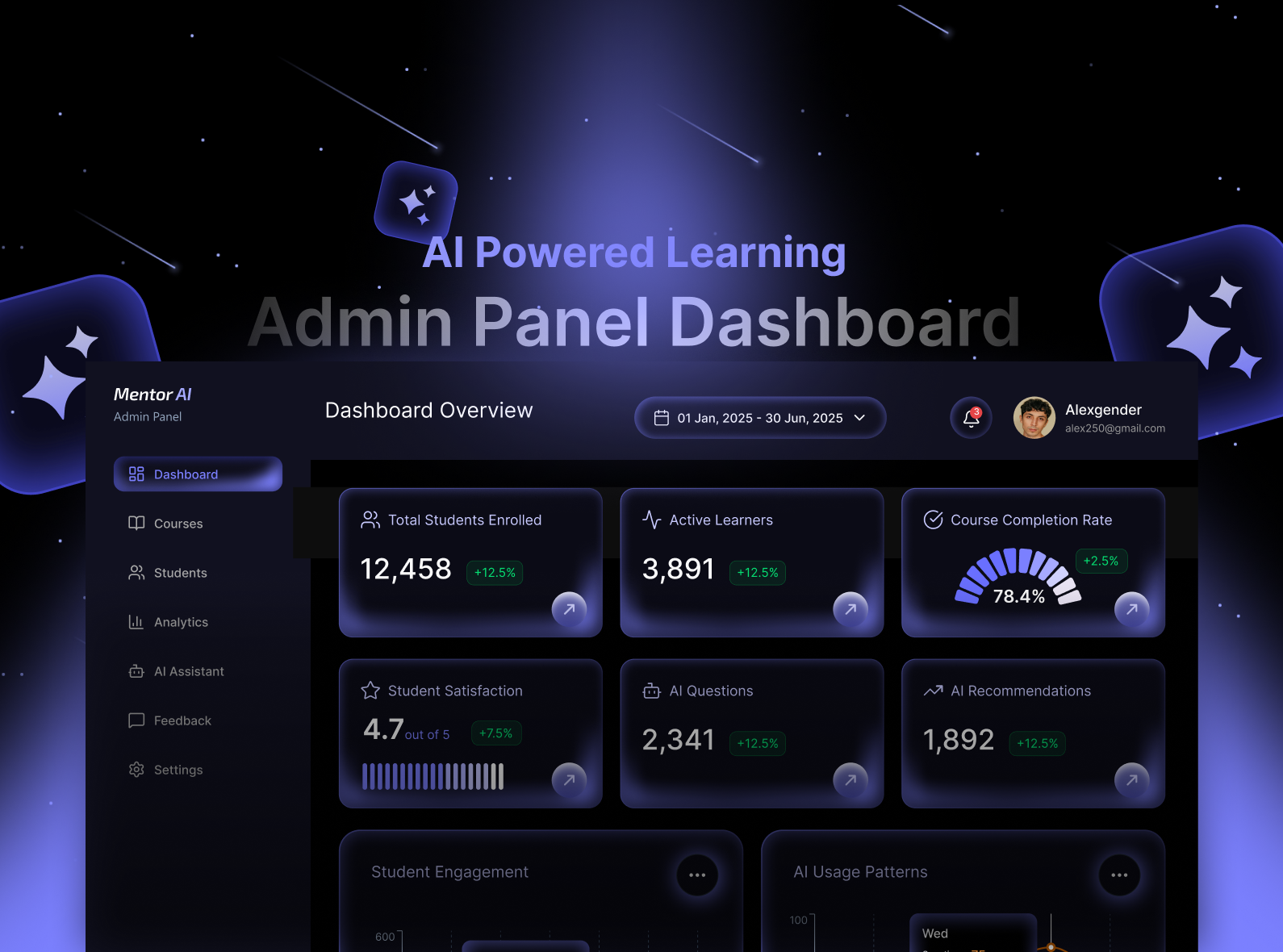
Task: Click the Active Learners pulse icon
Action: point(652,520)
